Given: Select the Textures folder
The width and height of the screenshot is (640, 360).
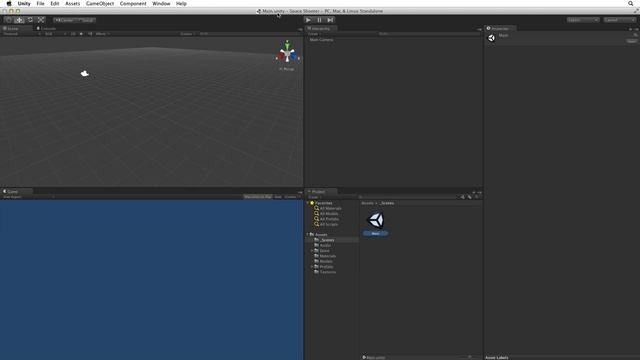Looking at the screenshot, I should pyautogui.click(x=328, y=272).
